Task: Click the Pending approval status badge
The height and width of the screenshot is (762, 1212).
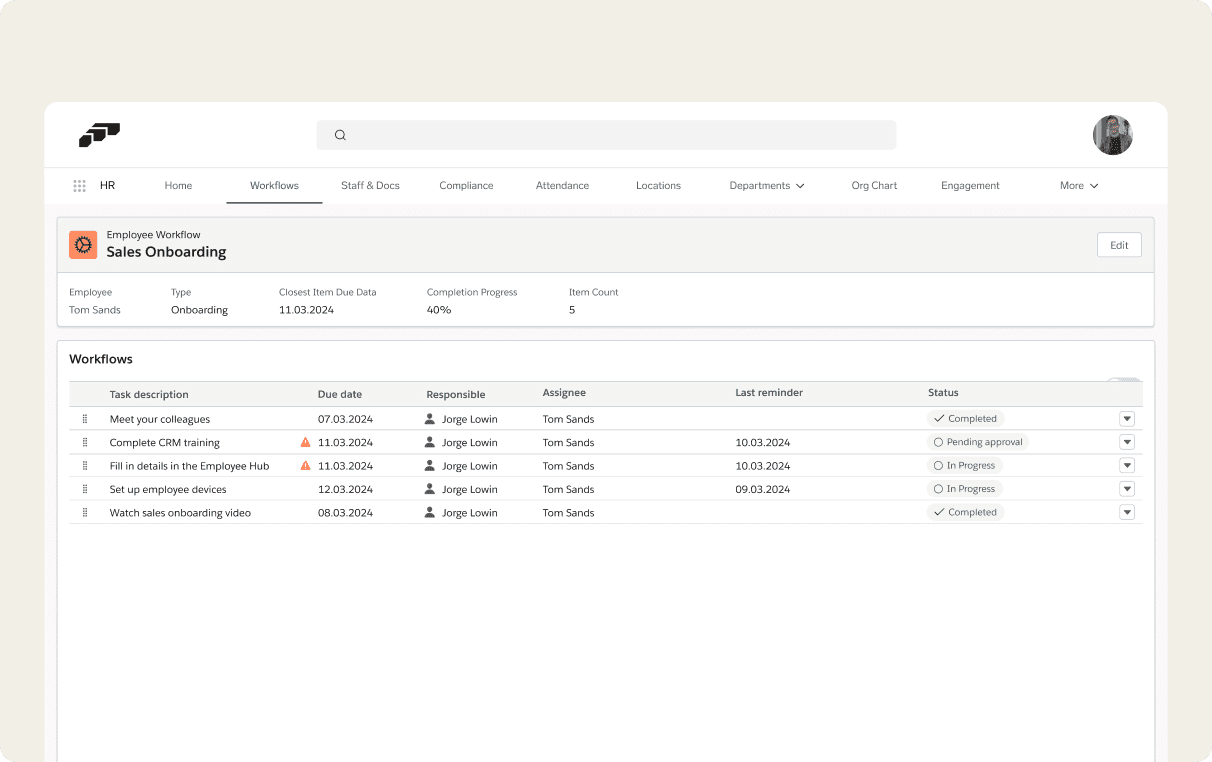Action: 978,442
